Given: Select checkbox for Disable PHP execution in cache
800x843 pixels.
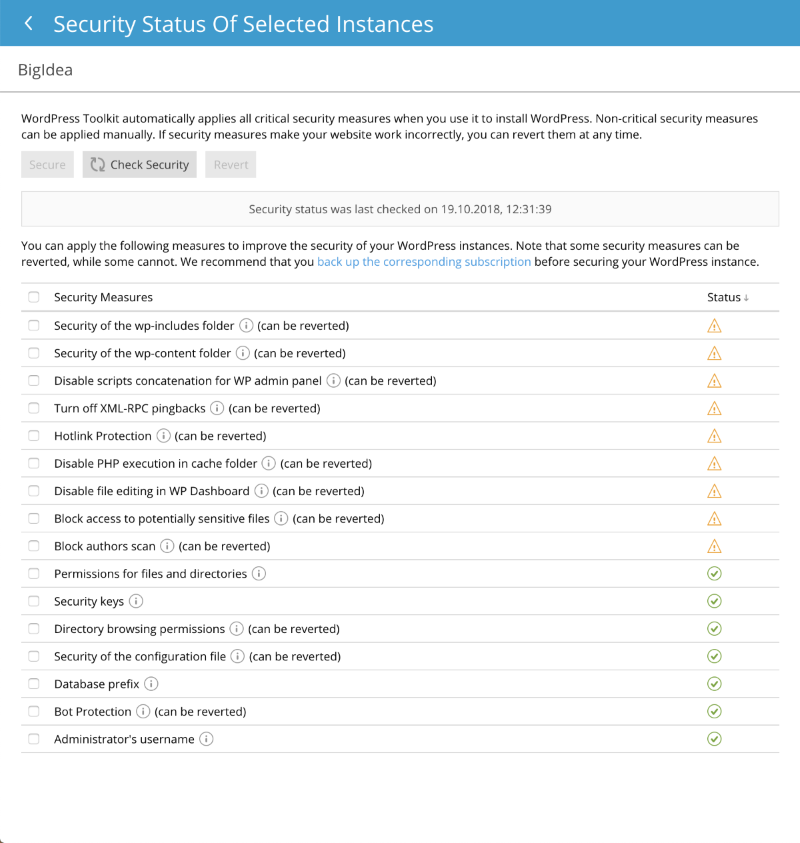Looking at the screenshot, I should 34,463.
